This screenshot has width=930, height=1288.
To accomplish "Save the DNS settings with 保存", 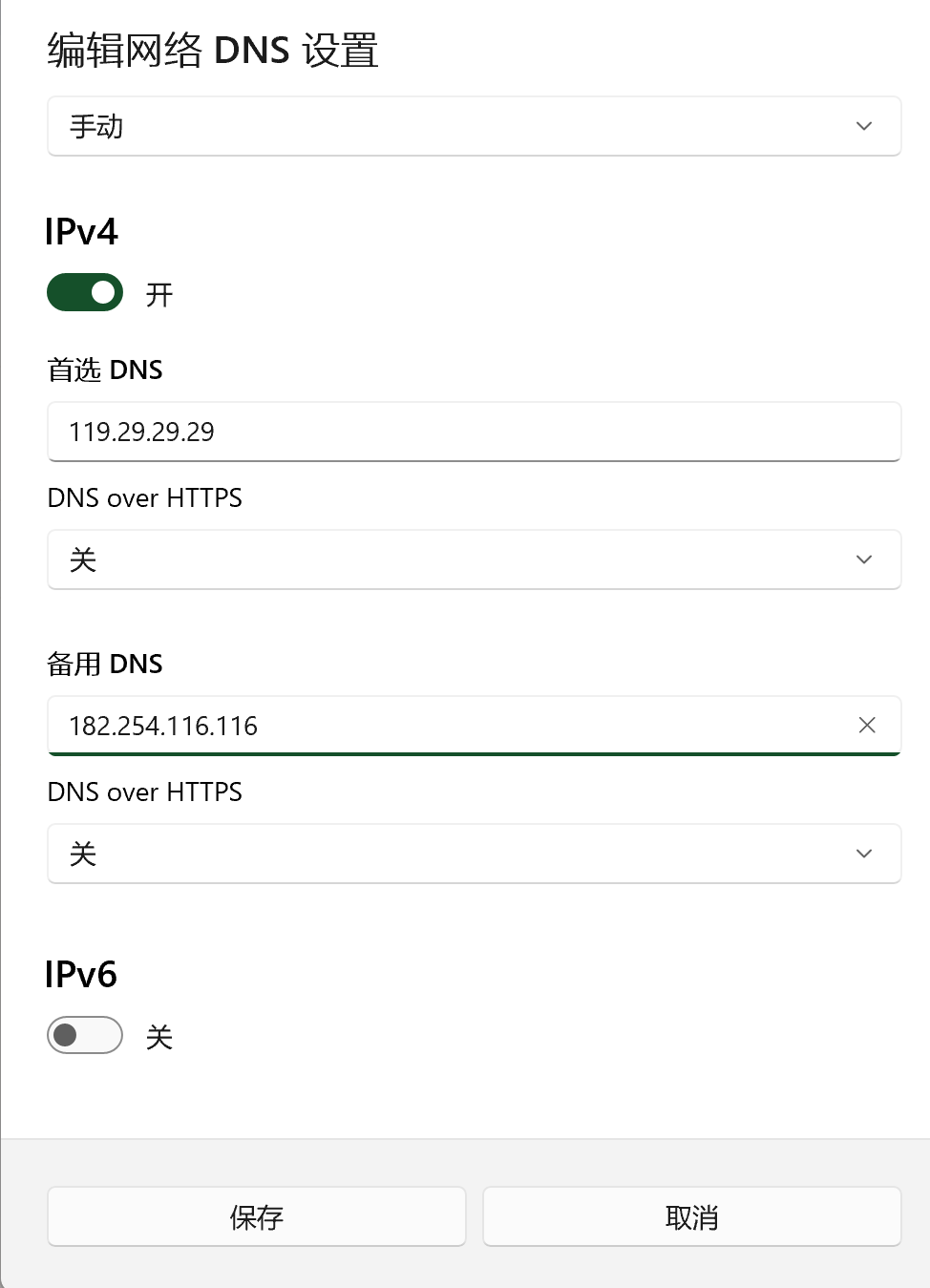I will pyautogui.click(x=257, y=1216).
